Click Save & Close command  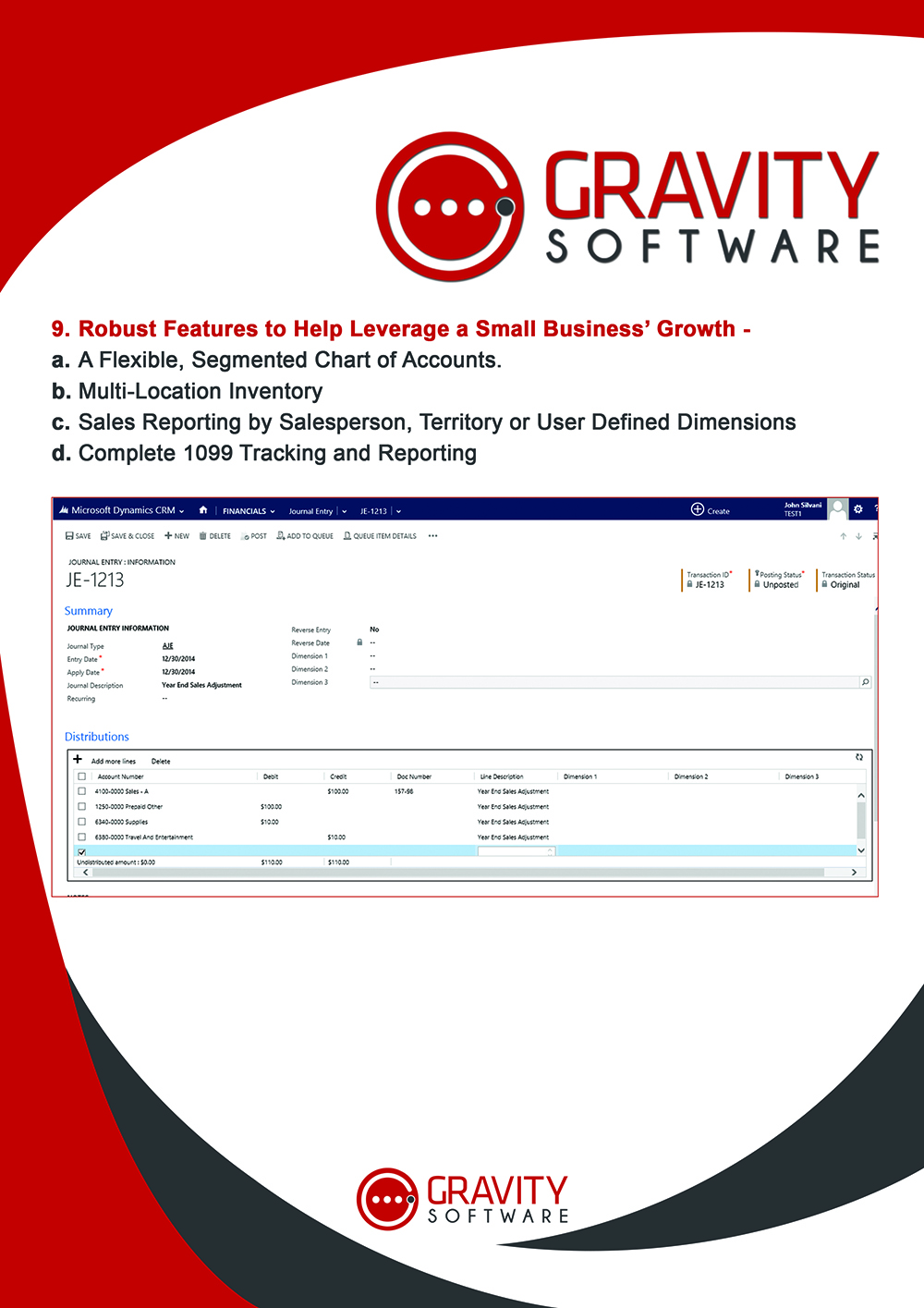click(128, 536)
